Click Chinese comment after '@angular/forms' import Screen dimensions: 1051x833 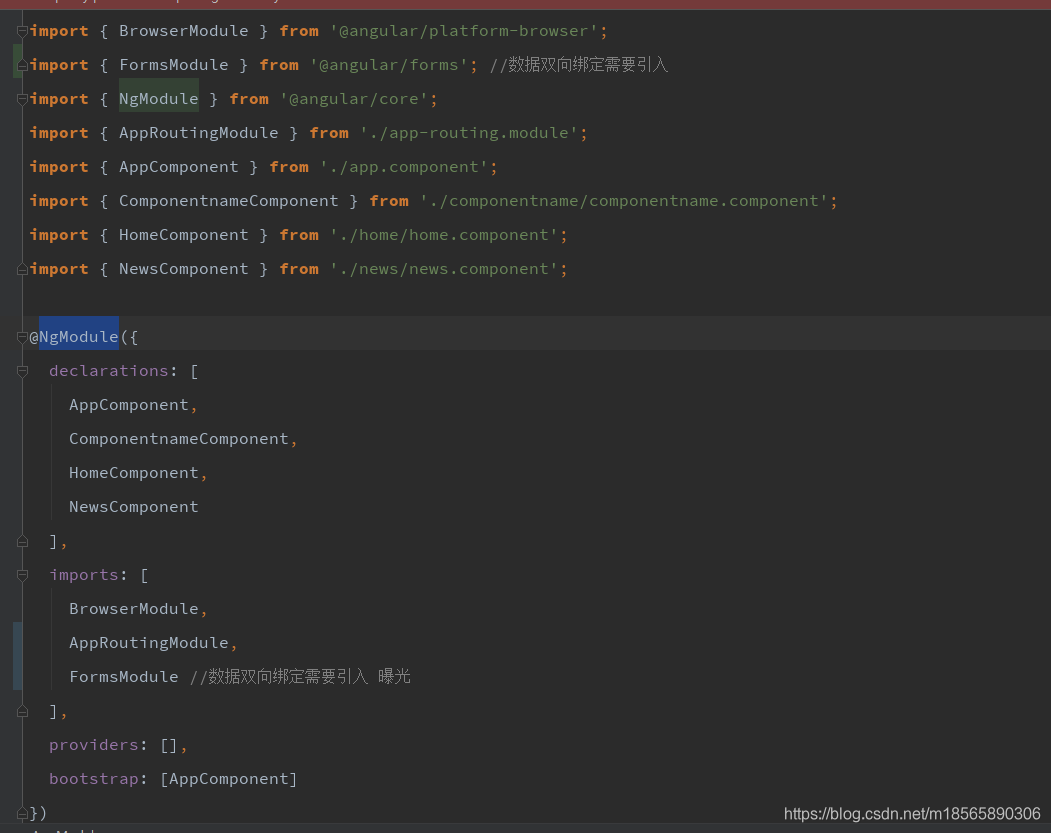[x=578, y=65]
